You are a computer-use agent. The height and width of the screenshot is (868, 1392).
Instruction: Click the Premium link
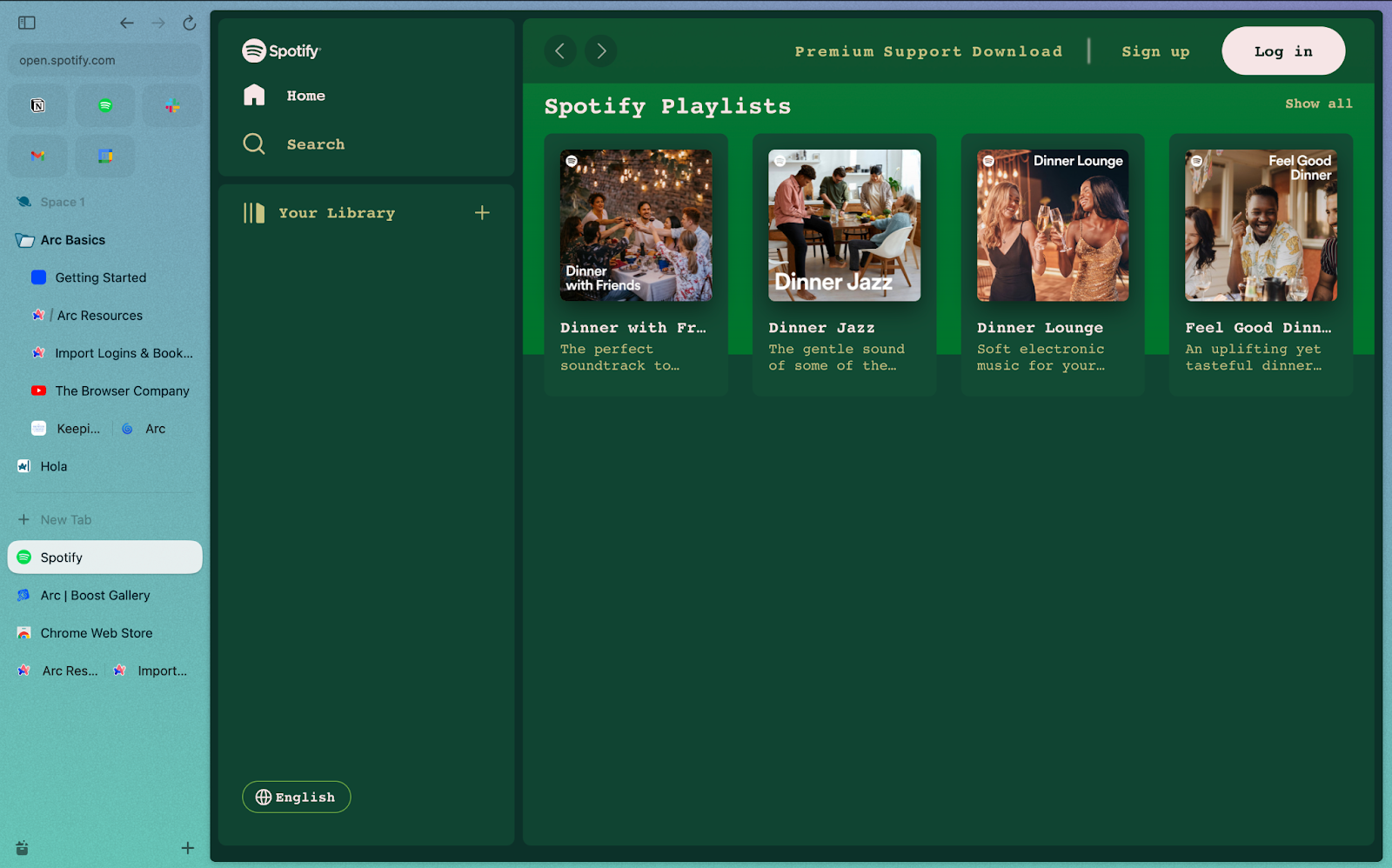[x=833, y=51]
